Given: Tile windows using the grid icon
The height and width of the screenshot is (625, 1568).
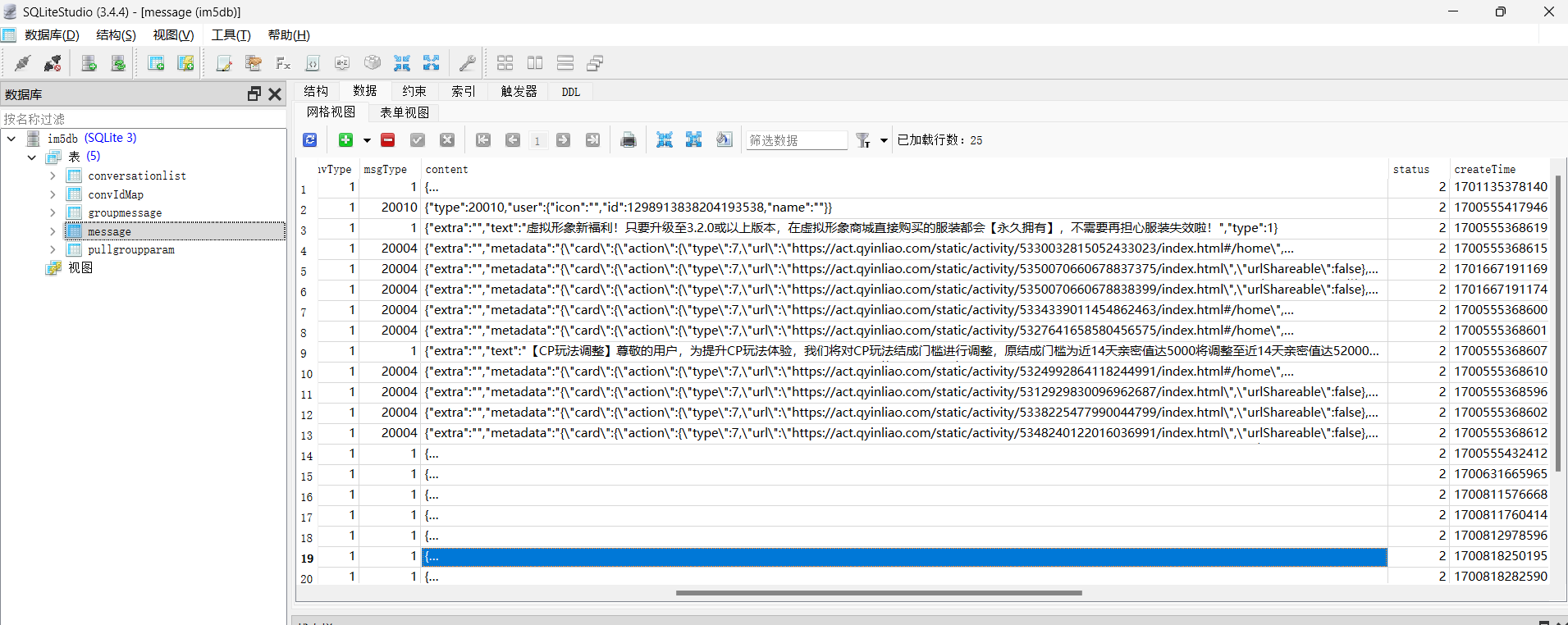Looking at the screenshot, I should pyautogui.click(x=505, y=63).
